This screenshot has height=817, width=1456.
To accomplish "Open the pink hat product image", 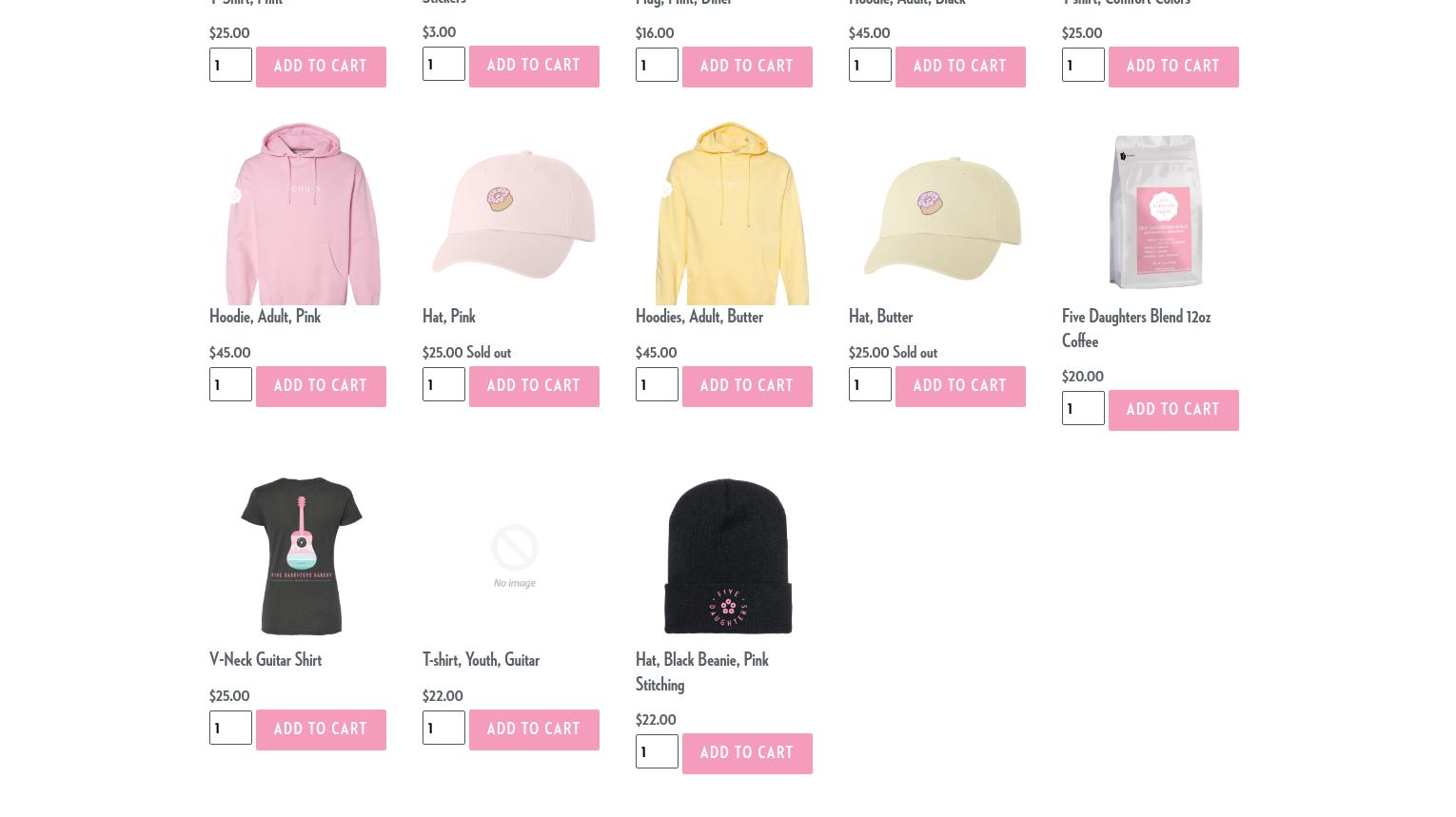I will tap(514, 214).
